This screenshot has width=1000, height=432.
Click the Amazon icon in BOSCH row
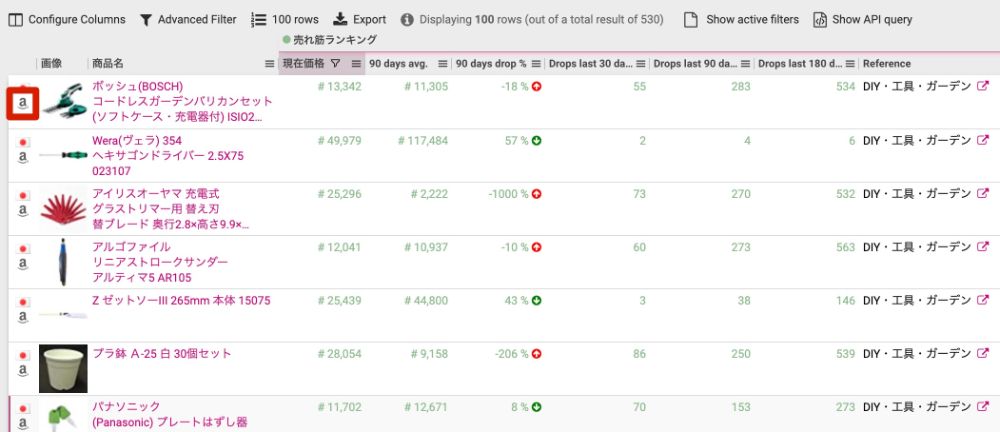coord(23,103)
